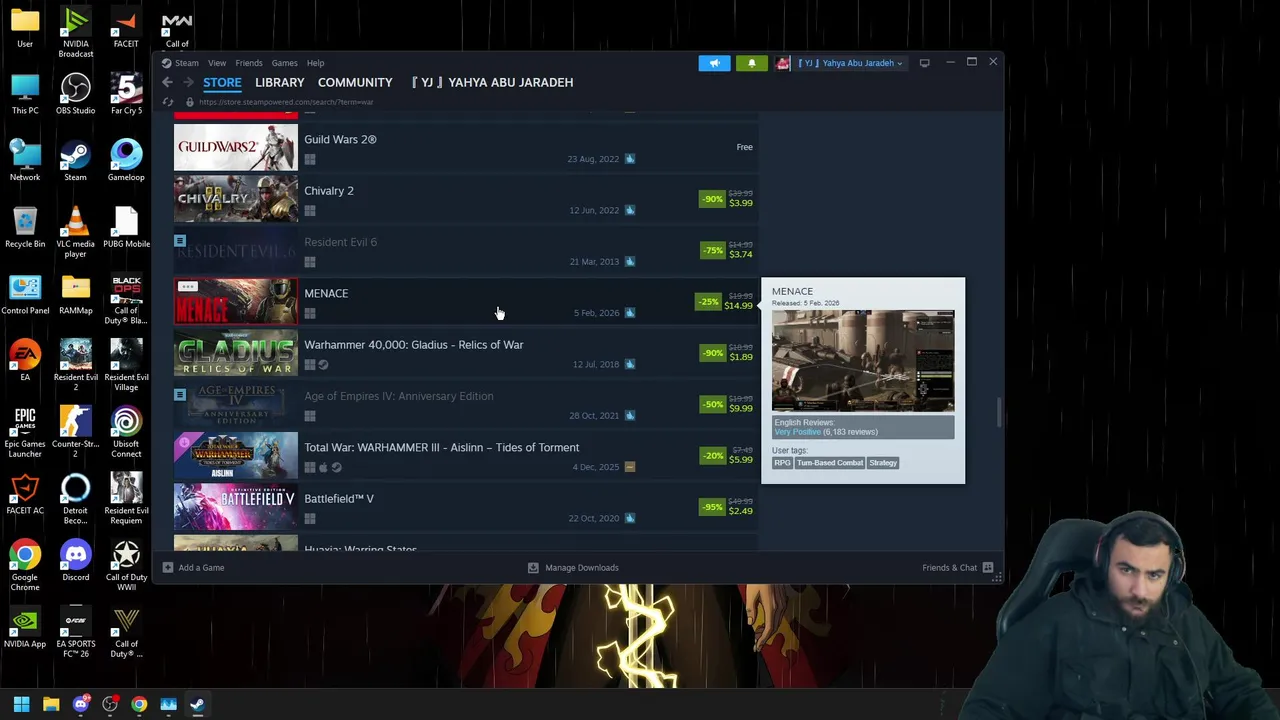Switch to the COMMUNITY tab

point(355,82)
